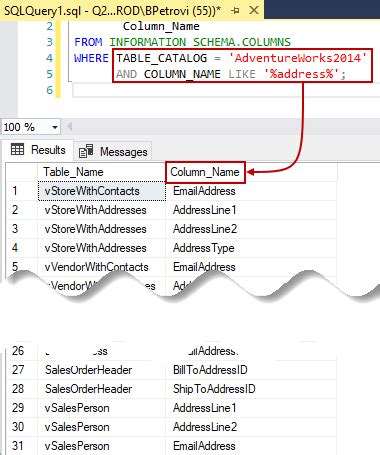Image resolution: width=380 pixels, height=455 pixels.
Task: Select vStoreWithAddresses cell in row 3
Action: [102, 229]
